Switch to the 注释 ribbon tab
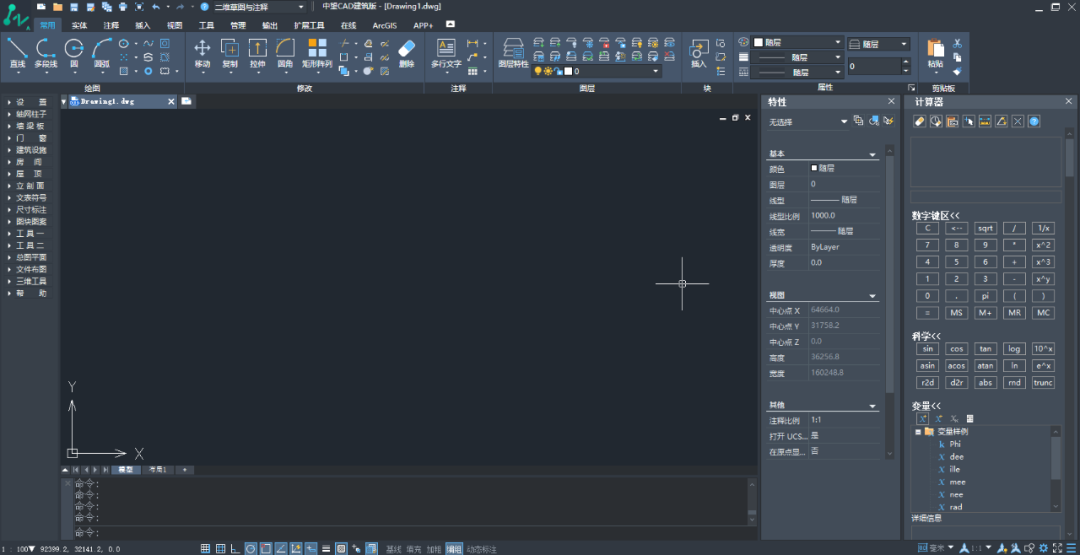1080x555 pixels. tap(111, 24)
